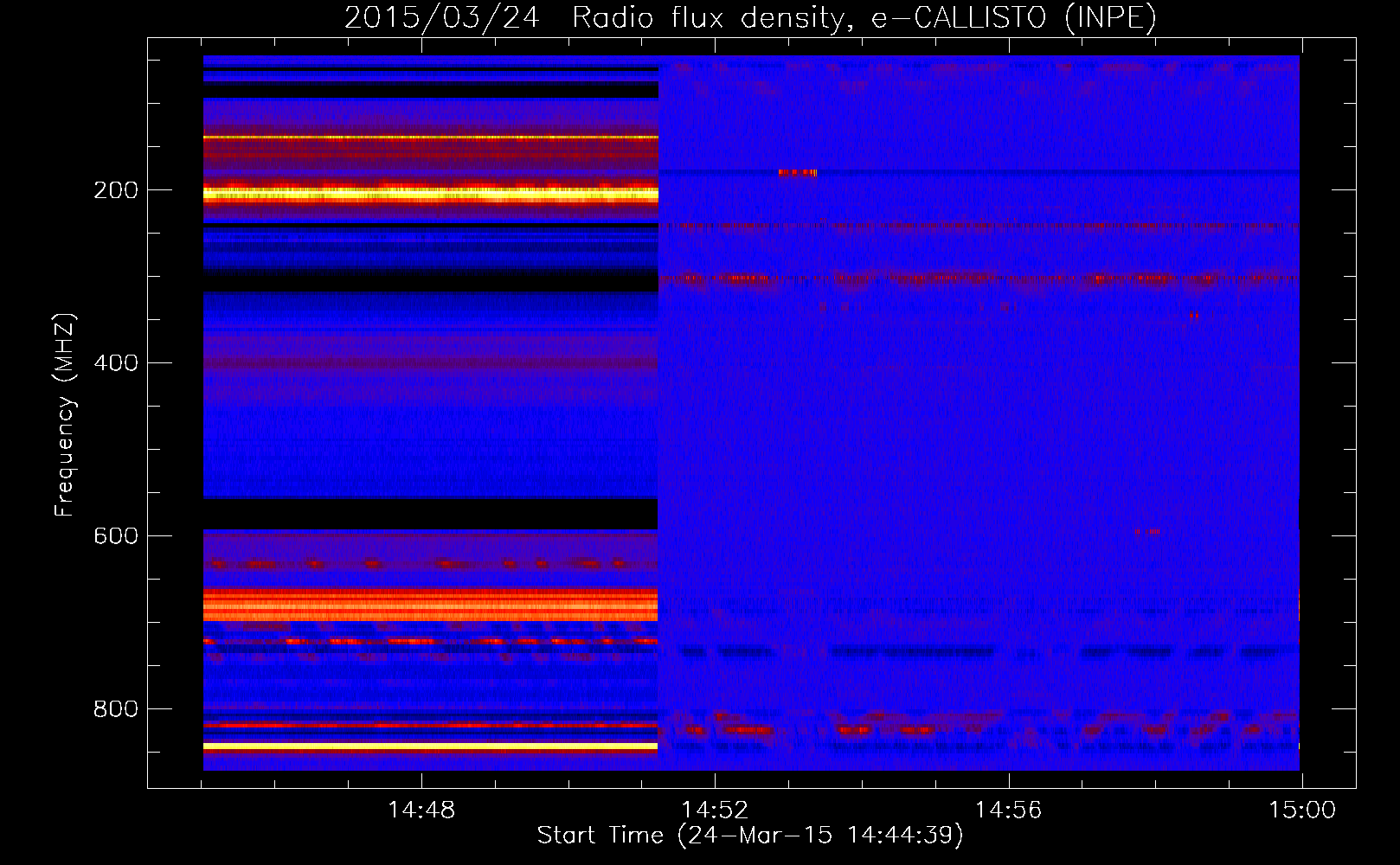Click the 200 frequency tick label
The width and height of the screenshot is (1400, 865).
point(116,190)
